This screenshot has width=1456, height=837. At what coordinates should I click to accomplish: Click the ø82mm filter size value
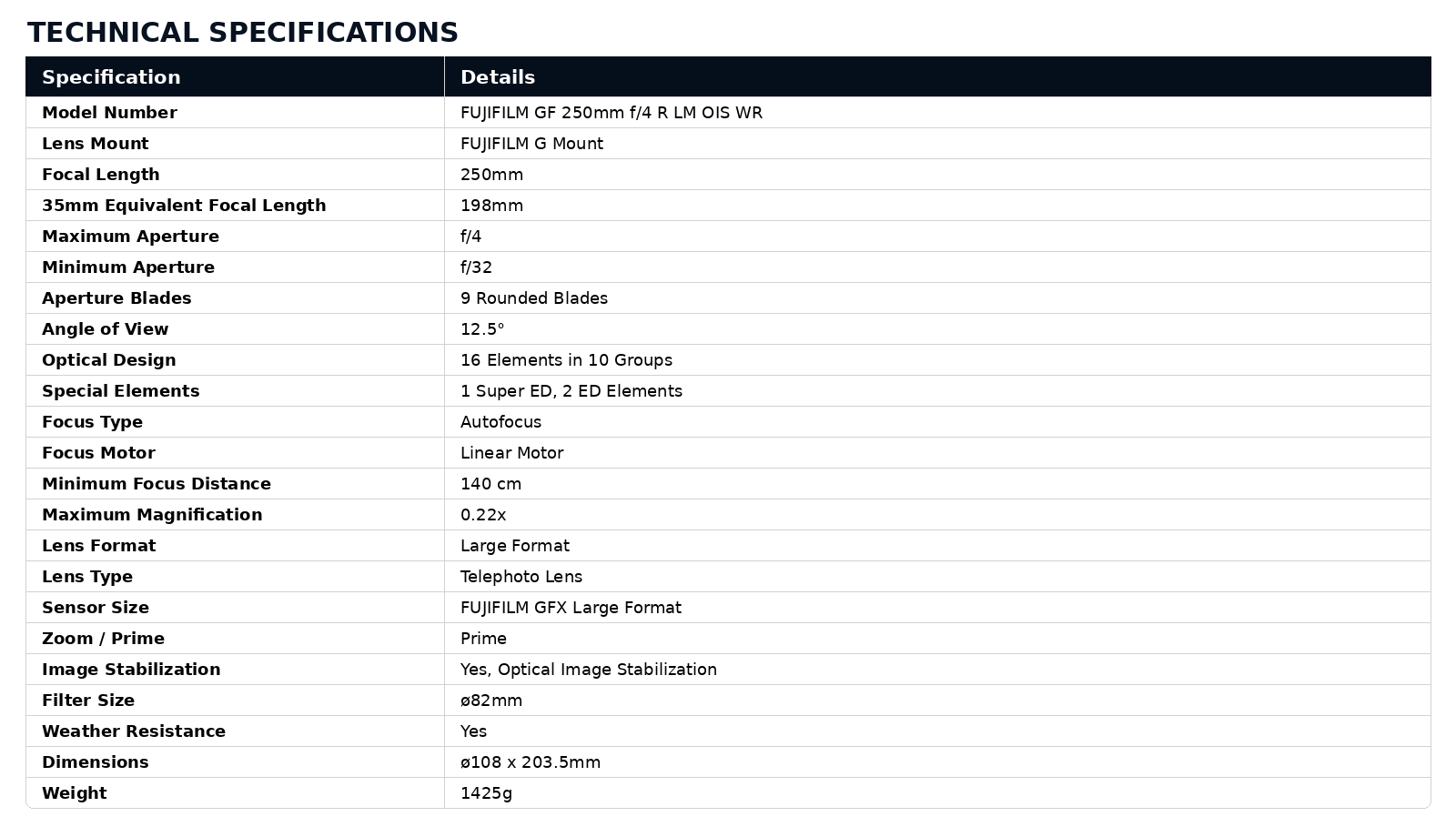click(491, 701)
